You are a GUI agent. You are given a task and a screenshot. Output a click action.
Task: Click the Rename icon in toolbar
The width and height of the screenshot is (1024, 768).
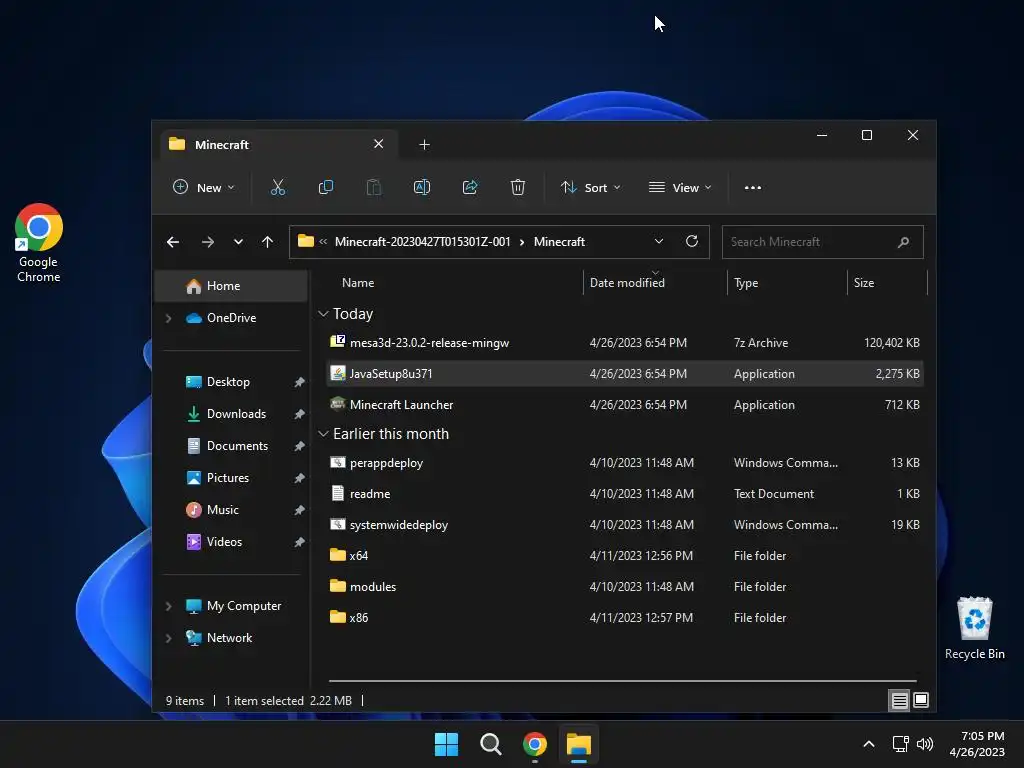pyautogui.click(x=422, y=187)
